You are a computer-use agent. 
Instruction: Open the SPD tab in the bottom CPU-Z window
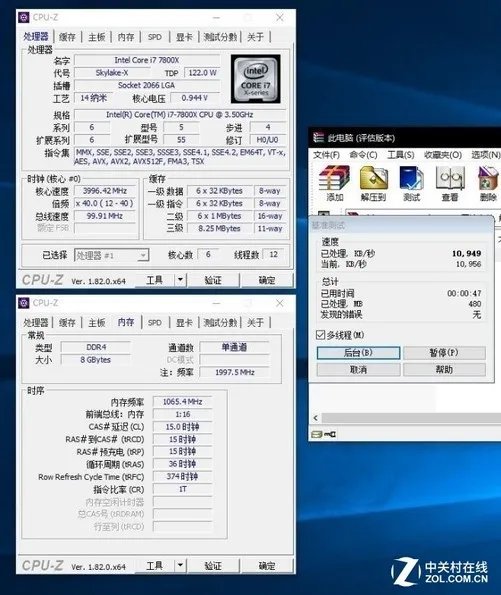[x=155, y=323]
